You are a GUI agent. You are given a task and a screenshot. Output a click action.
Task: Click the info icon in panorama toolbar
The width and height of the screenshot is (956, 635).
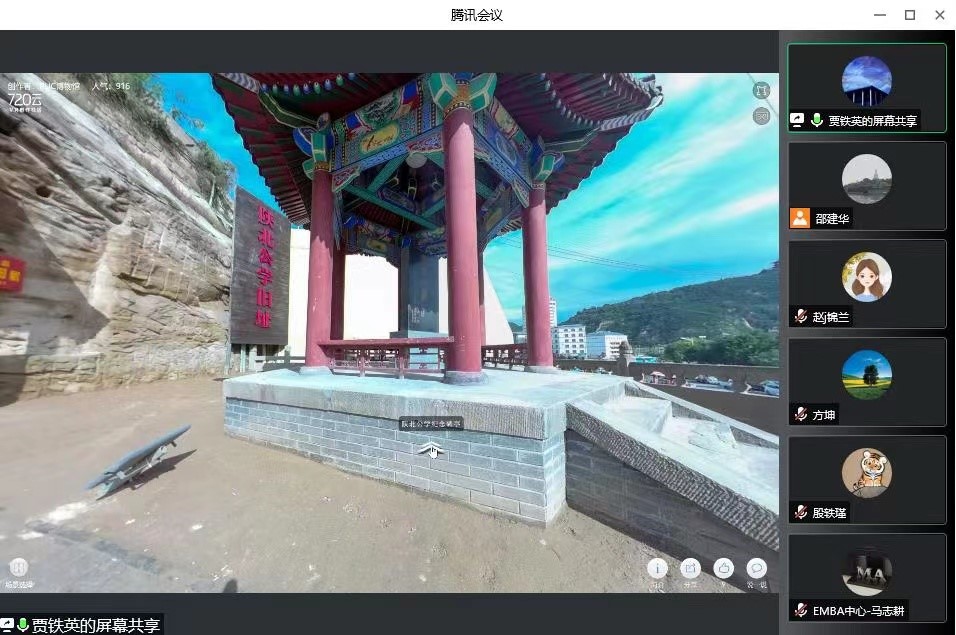coord(657,568)
